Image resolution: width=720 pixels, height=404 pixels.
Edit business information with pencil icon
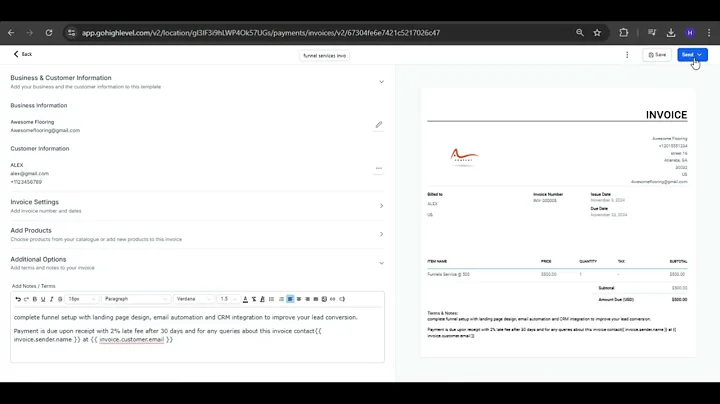coord(379,124)
